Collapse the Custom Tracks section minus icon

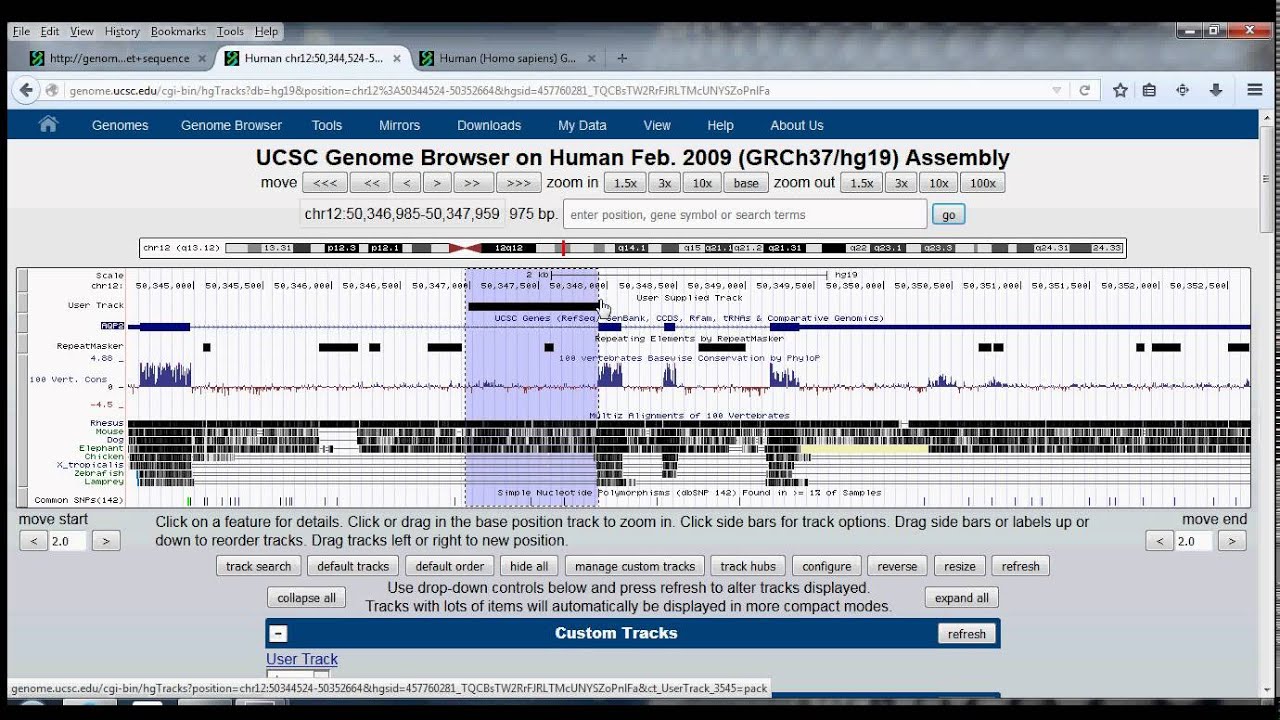click(x=278, y=633)
